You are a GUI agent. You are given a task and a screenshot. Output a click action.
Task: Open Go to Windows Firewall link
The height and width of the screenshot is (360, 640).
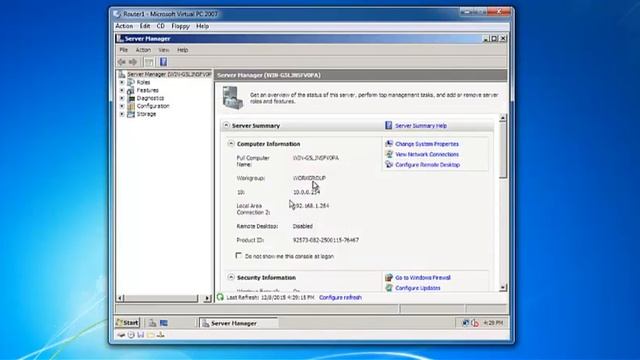click(423, 278)
